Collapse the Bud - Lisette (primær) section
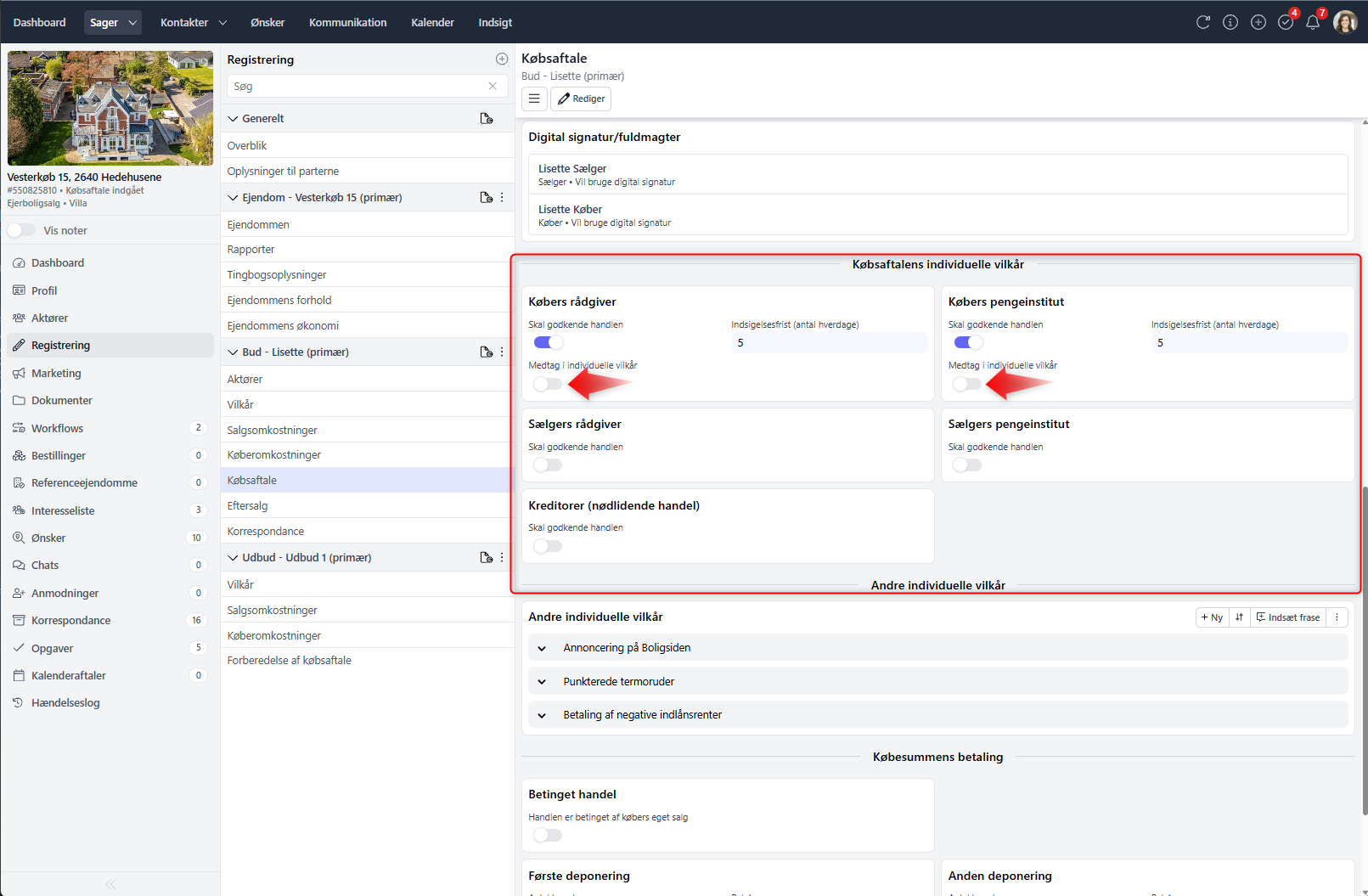The height and width of the screenshot is (896, 1368). [234, 352]
